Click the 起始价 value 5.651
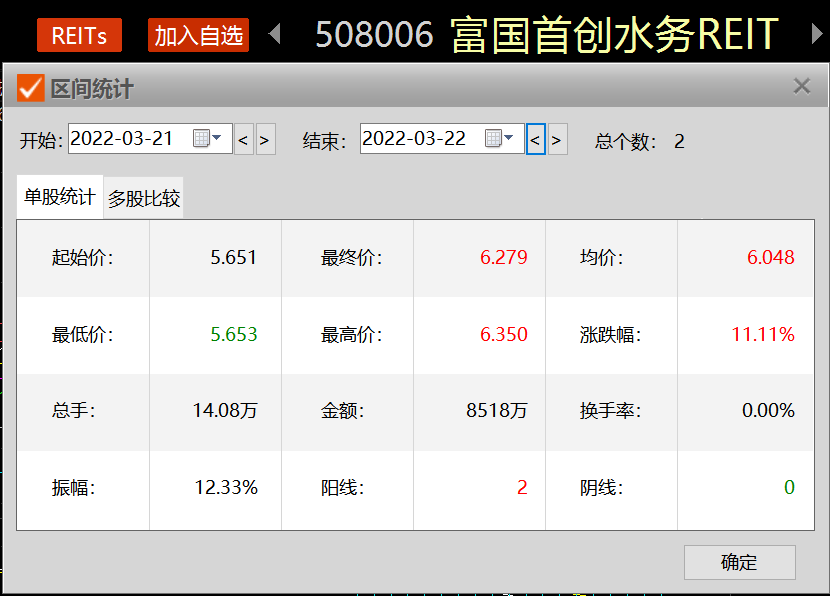Screen dimensions: 830x596 [233, 257]
